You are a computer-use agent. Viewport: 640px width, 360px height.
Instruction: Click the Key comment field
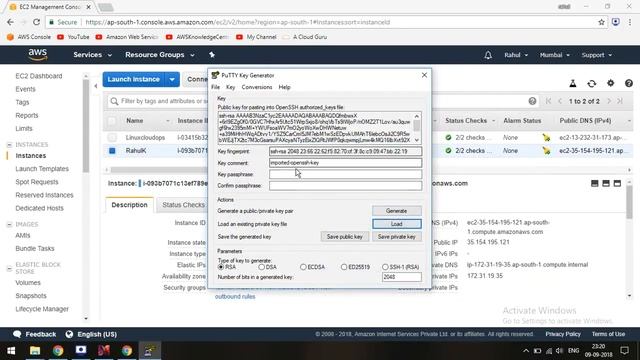coord(345,163)
